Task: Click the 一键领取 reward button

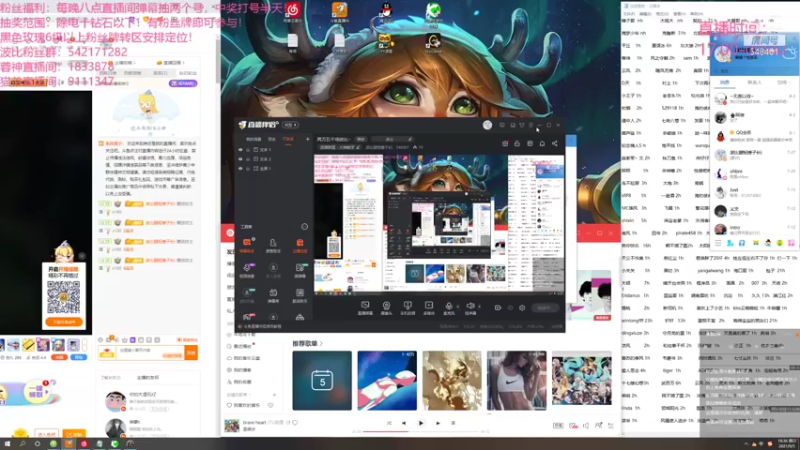Action: tap(36, 392)
